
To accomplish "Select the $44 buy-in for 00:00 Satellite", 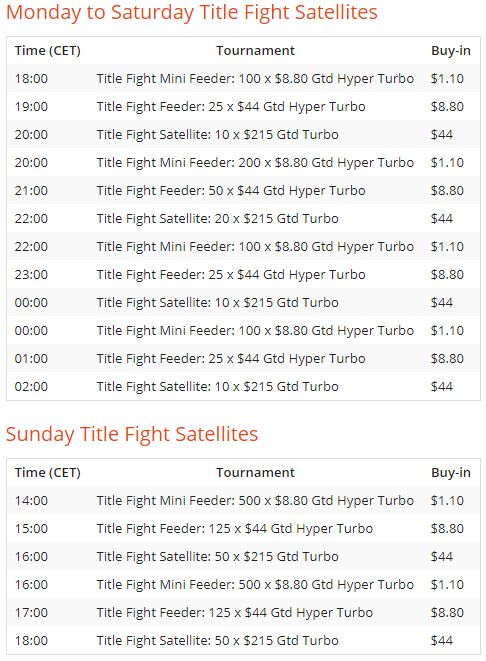I will coord(442,303).
